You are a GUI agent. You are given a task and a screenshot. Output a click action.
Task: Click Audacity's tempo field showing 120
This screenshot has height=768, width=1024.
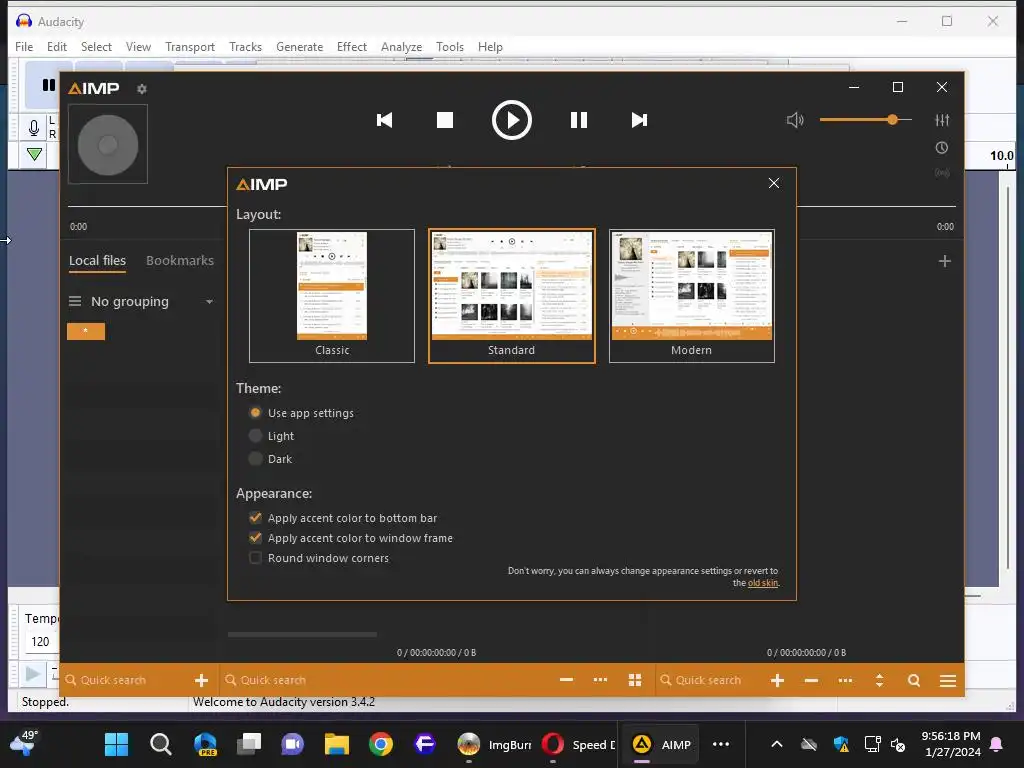point(42,642)
